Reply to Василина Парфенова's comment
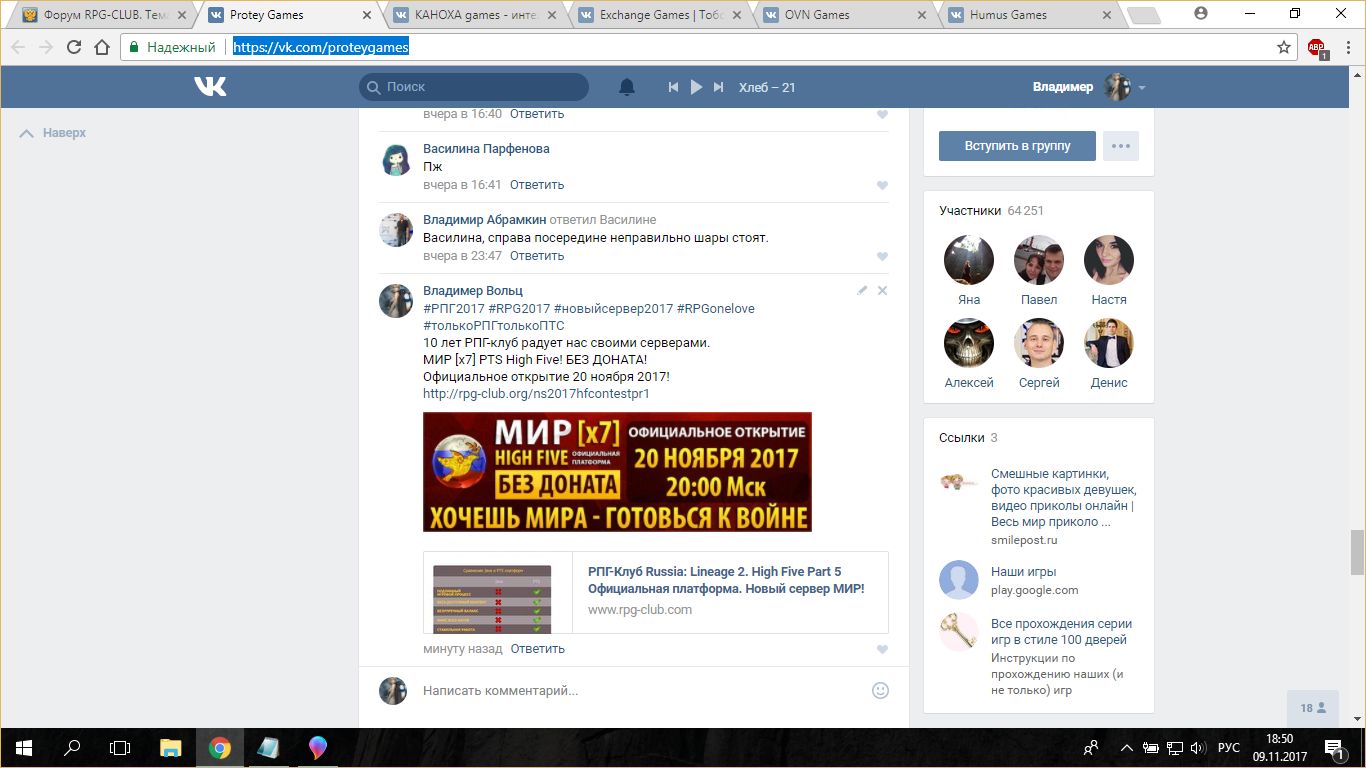The width and height of the screenshot is (1366, 768). (537, 185)
